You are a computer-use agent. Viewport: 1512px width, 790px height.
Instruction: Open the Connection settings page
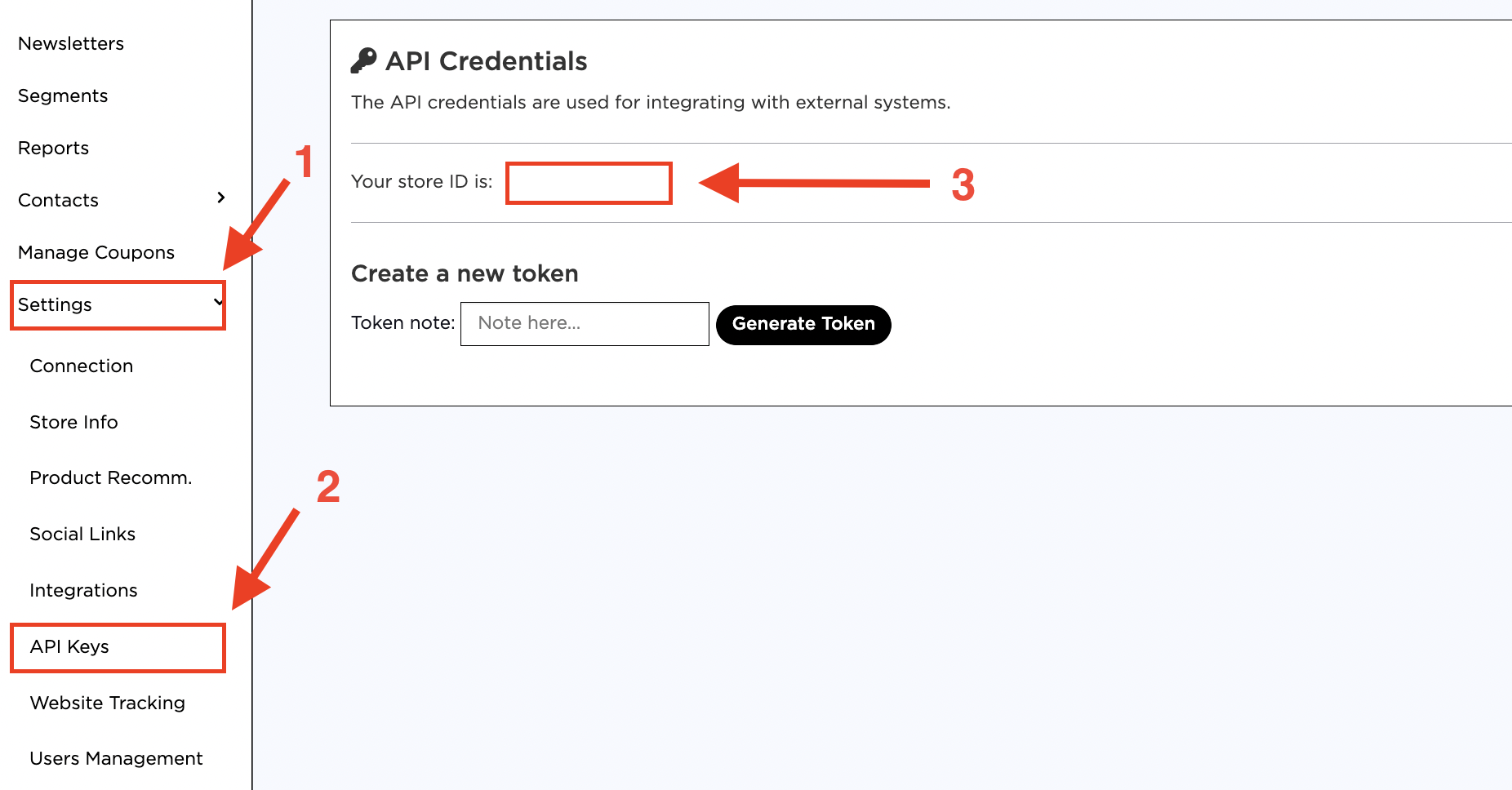[x=82, y=366]
